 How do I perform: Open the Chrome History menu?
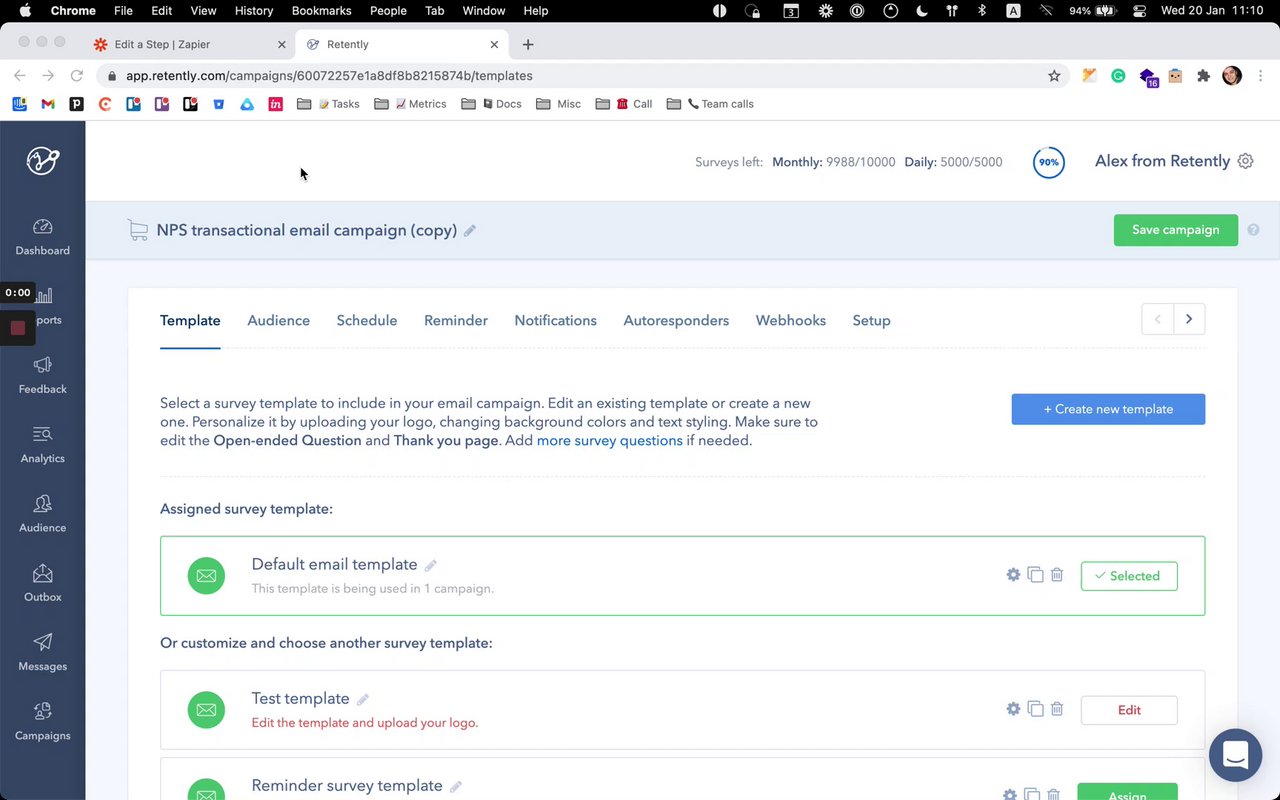[x=253, y=11]
